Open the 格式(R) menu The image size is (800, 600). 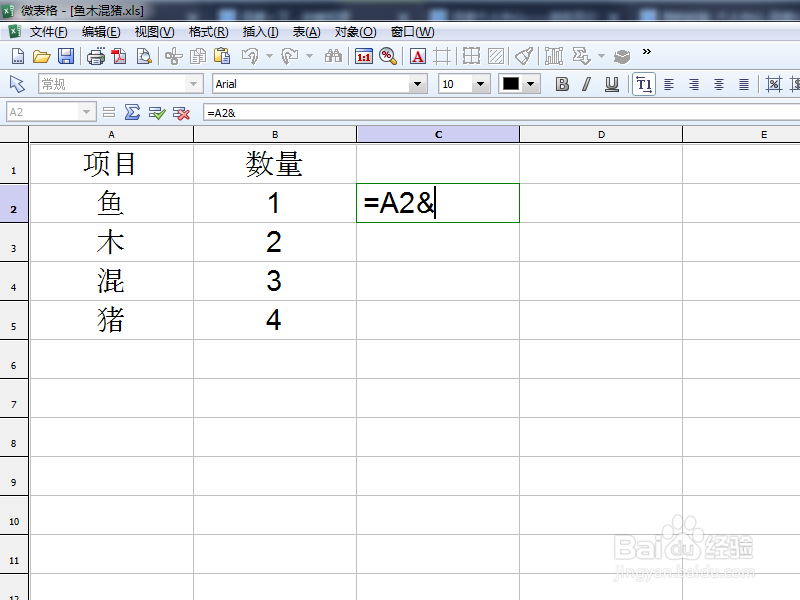click(x=208, y=32)
